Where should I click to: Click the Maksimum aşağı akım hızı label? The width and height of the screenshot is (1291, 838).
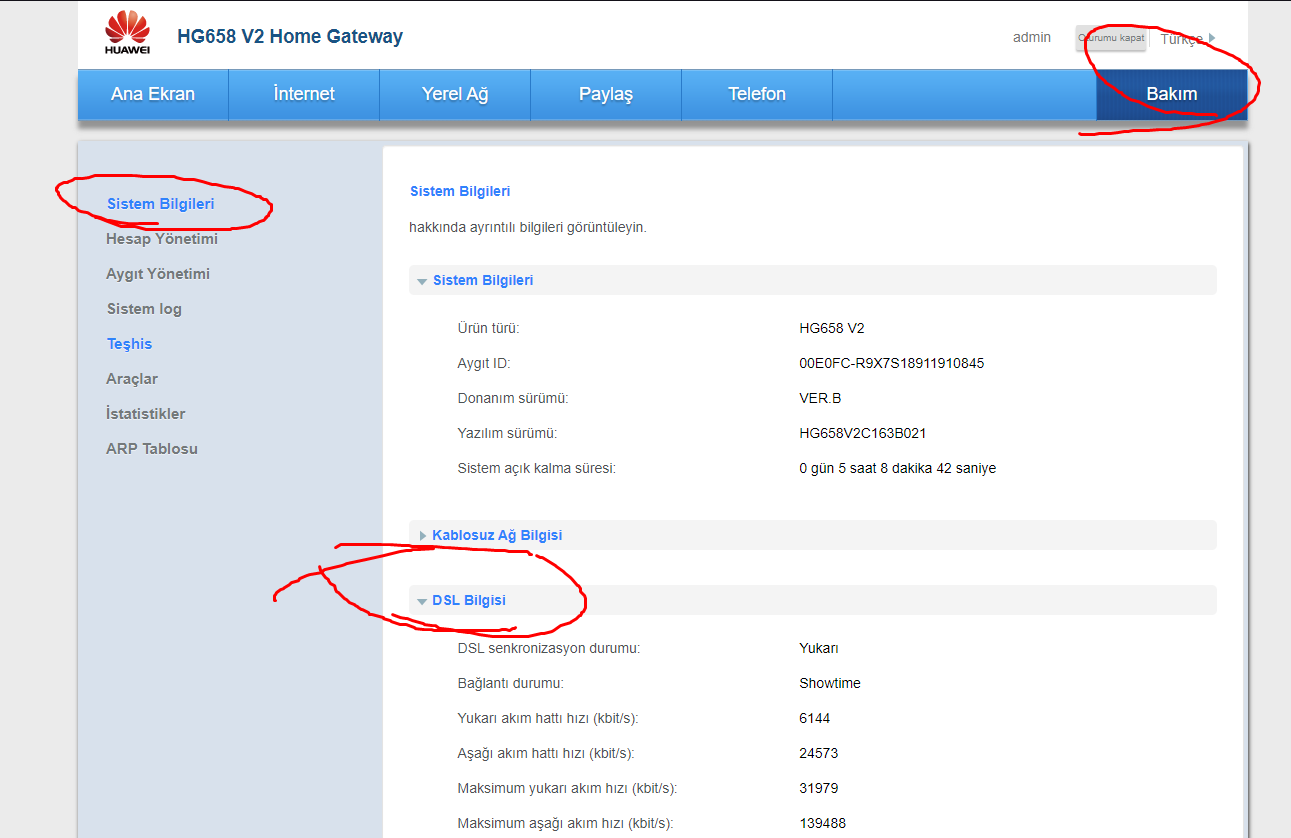tap(566, 823)
